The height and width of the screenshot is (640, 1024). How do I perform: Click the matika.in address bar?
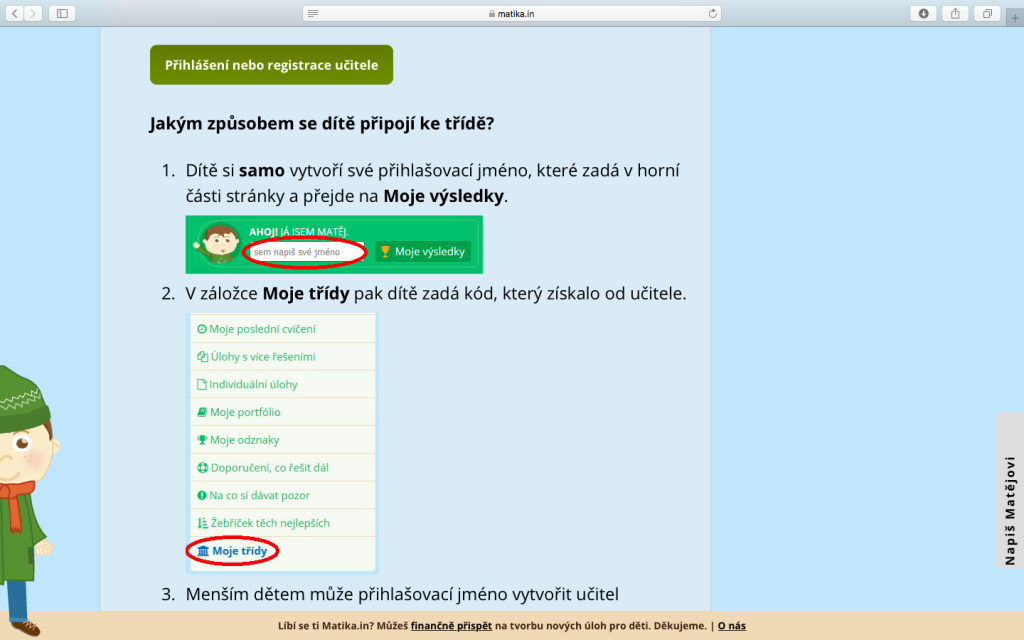pyautogui.click(x=512, y=13)
